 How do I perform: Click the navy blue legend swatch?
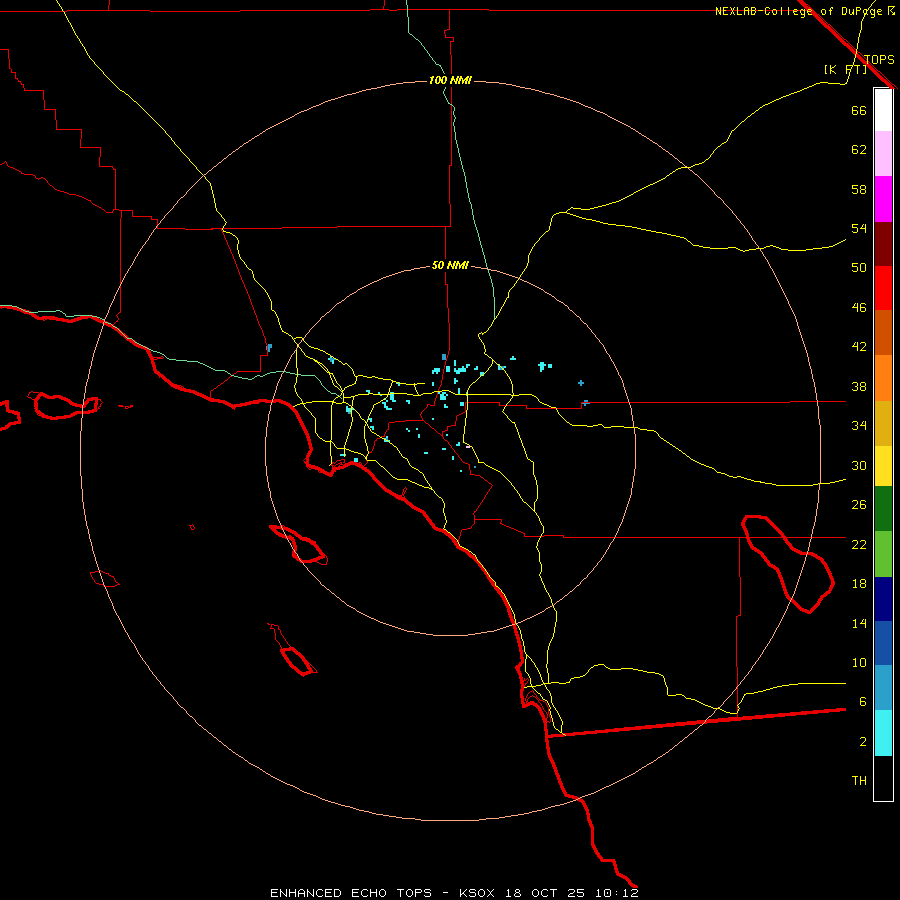[x=883, y=599]
